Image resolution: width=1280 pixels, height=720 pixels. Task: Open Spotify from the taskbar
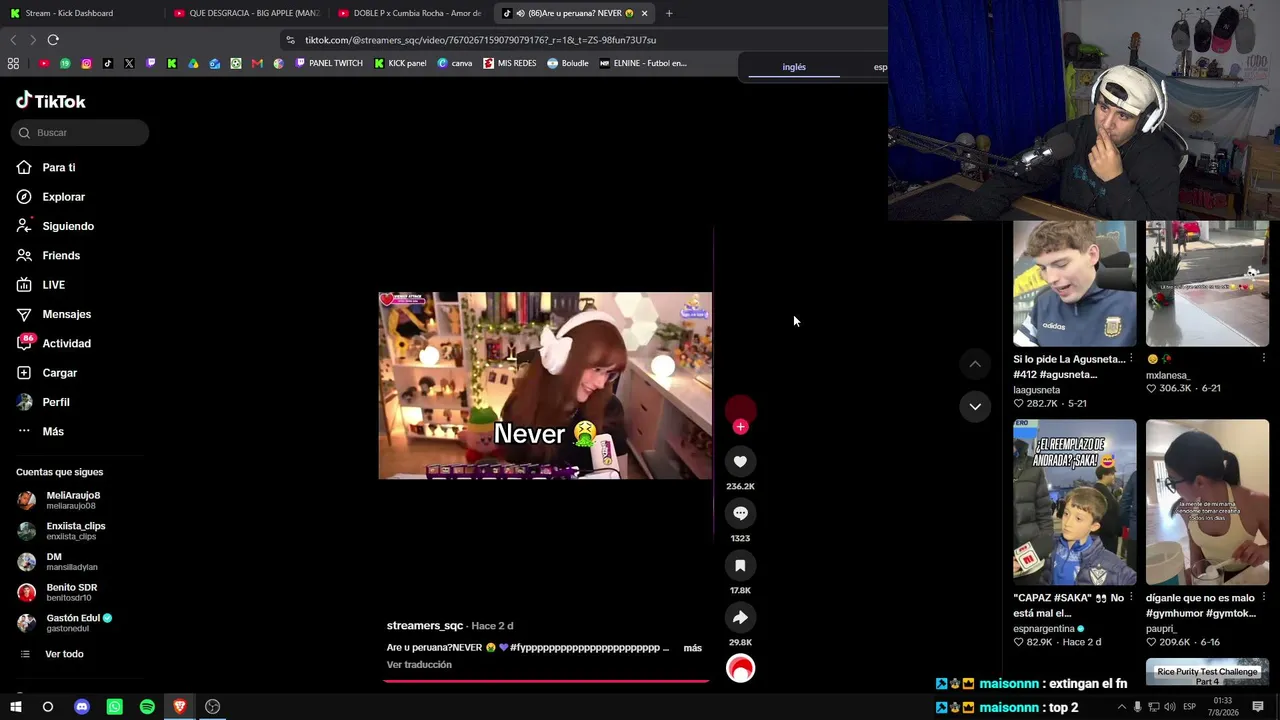pos(147,707)
